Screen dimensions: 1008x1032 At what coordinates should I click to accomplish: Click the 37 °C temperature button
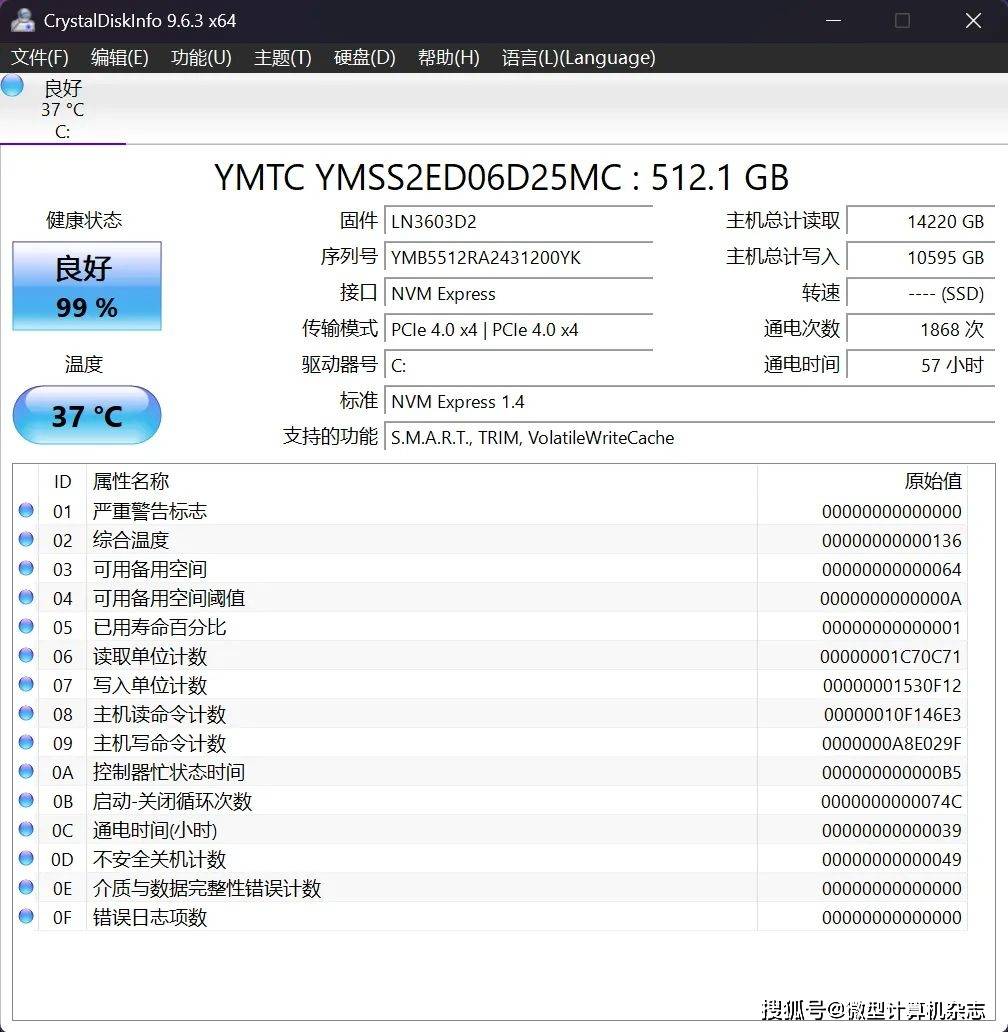[87, 415]
